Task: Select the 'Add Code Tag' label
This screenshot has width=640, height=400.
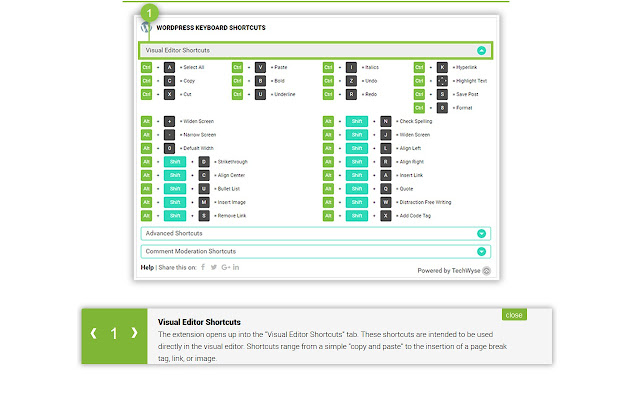Action: [x=415, y=216]
